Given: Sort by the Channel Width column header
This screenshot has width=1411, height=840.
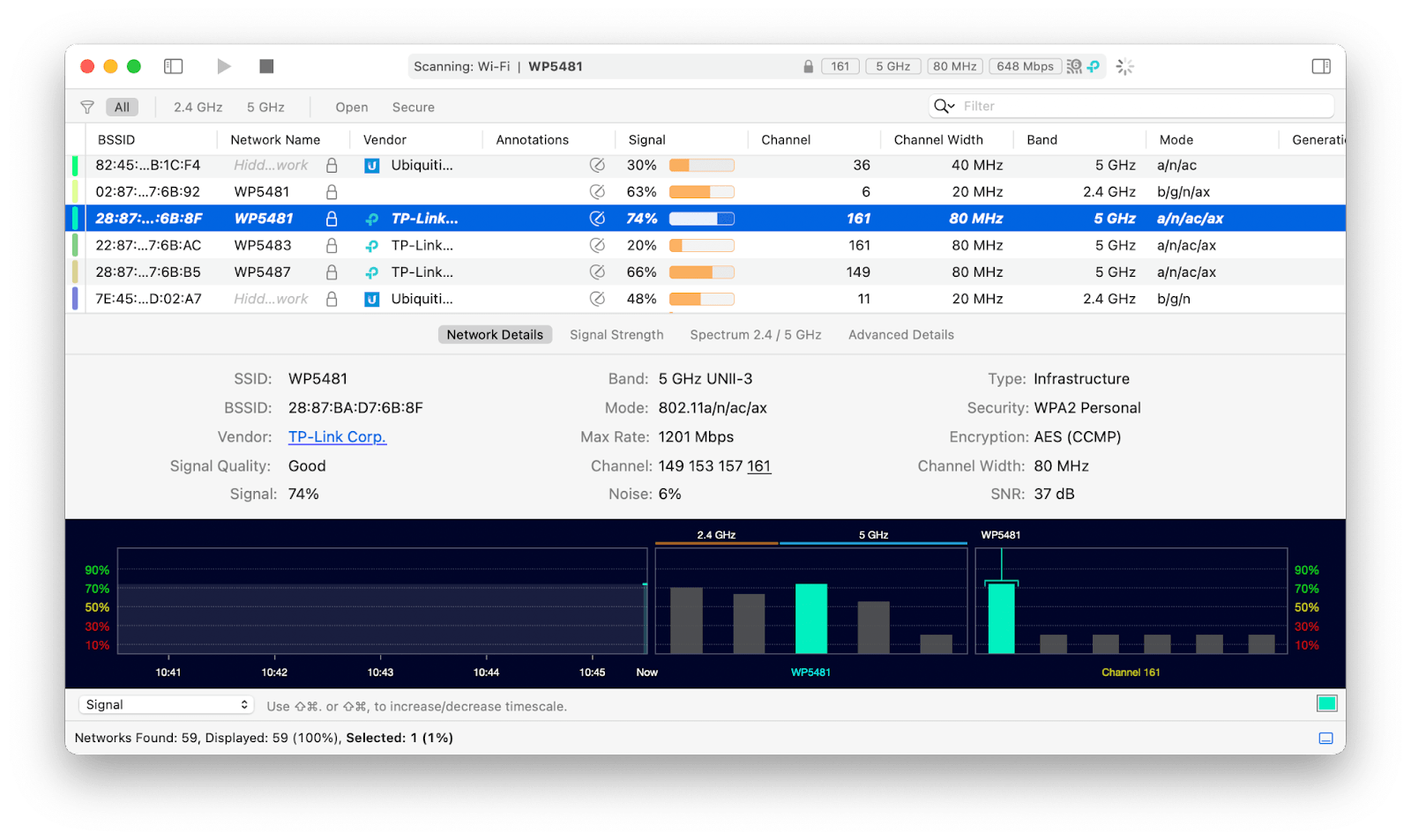Looking at the screenshot, I should click(938, 140).
